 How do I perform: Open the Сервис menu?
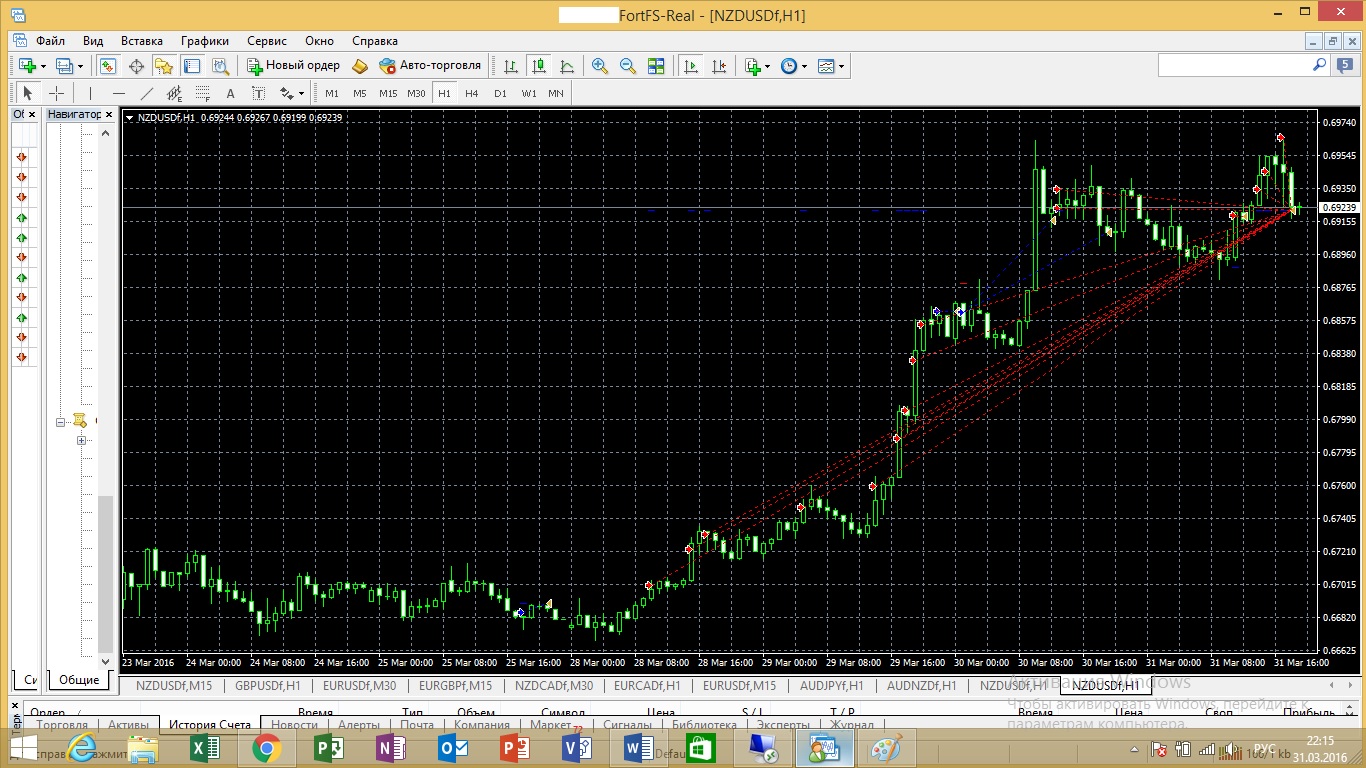coord(267,41)
